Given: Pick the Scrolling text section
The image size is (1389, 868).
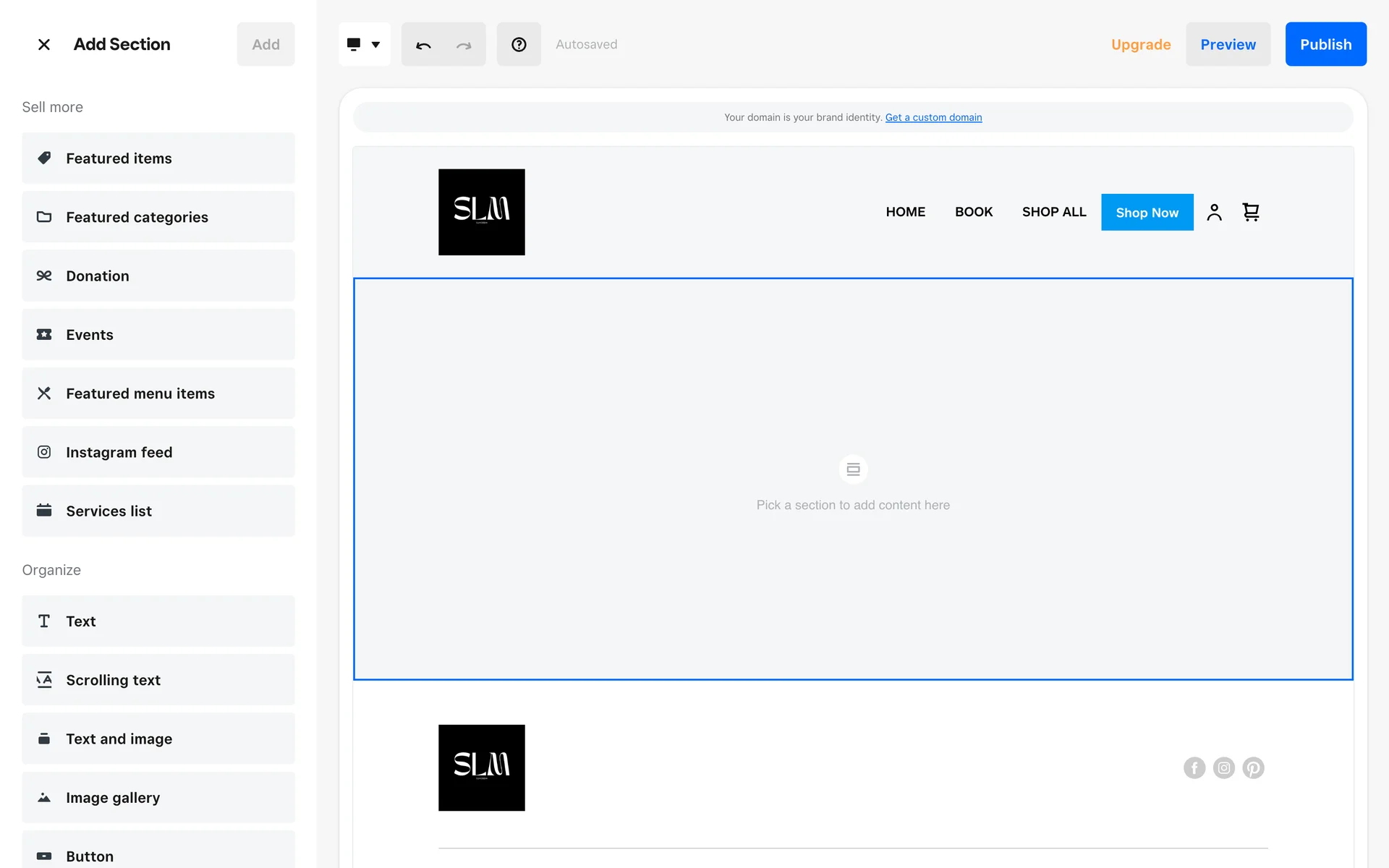Looking at the screenshot, I should (x=158, y=680).
